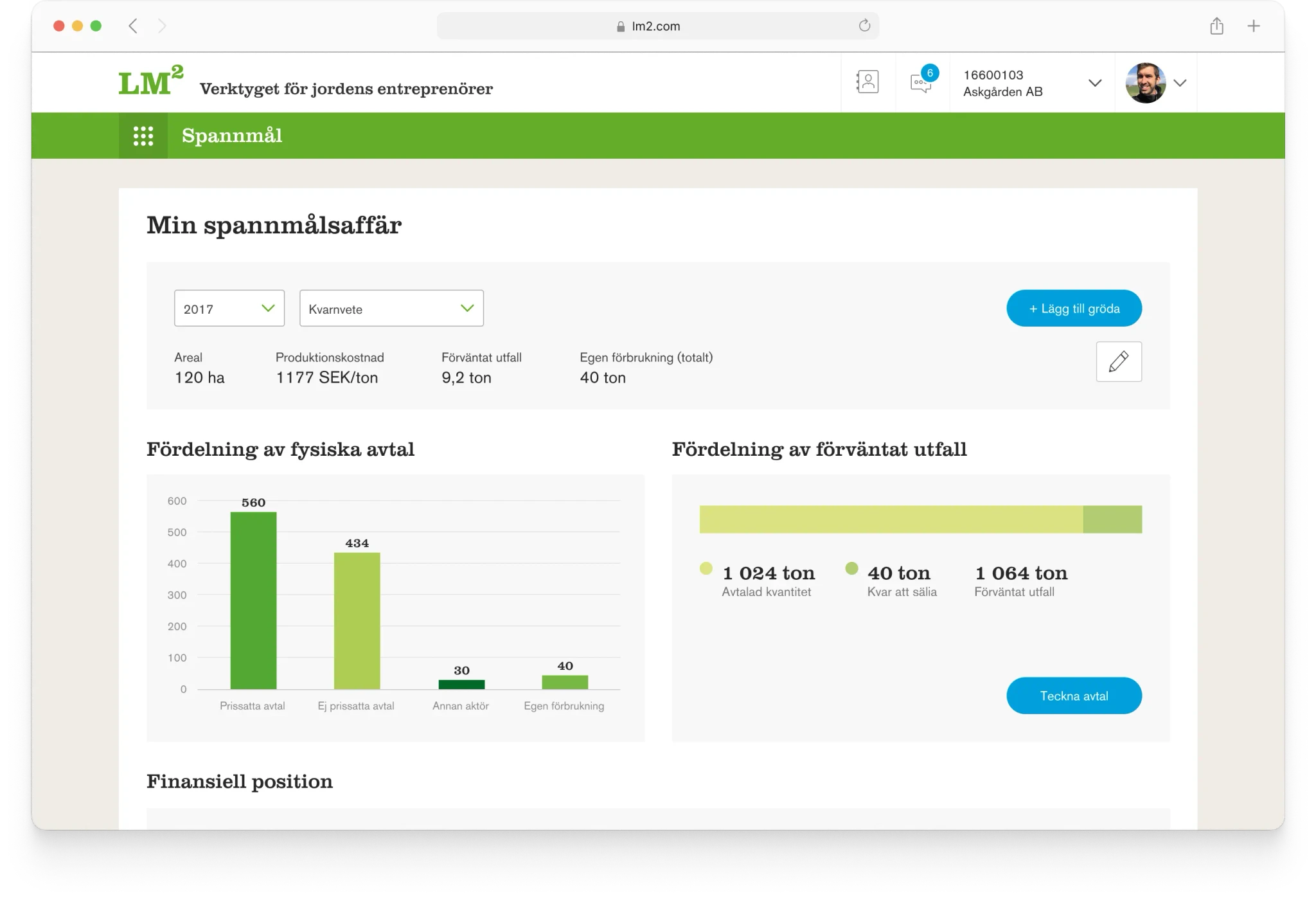Image resolution: width=1316 pixels, height=900 pixels.
Task: Click the Ej prissatta avtal bar
Action: coord(357,620)
